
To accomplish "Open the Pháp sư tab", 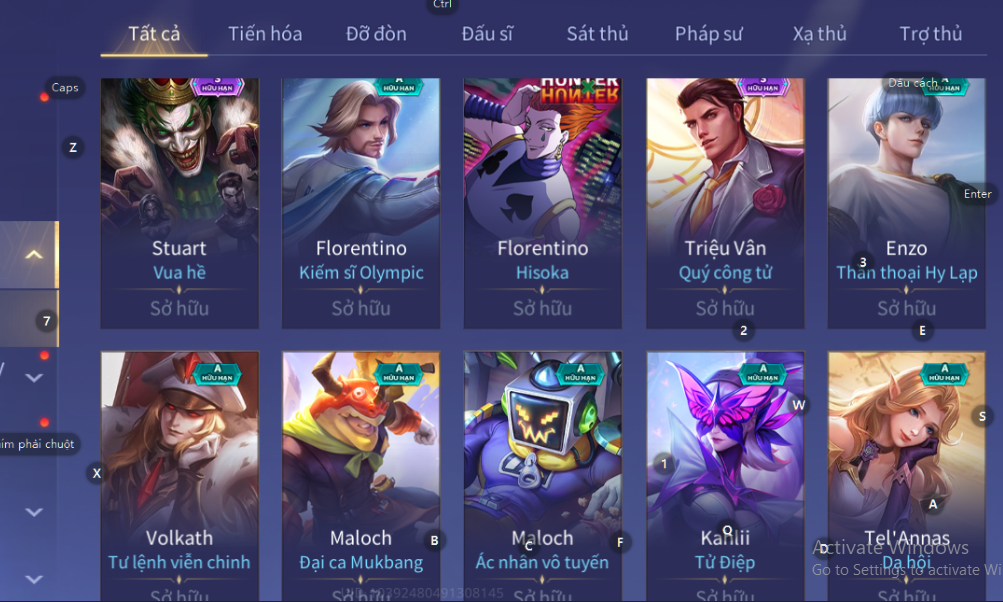I will pyautogui.click(x=709, y=33).
